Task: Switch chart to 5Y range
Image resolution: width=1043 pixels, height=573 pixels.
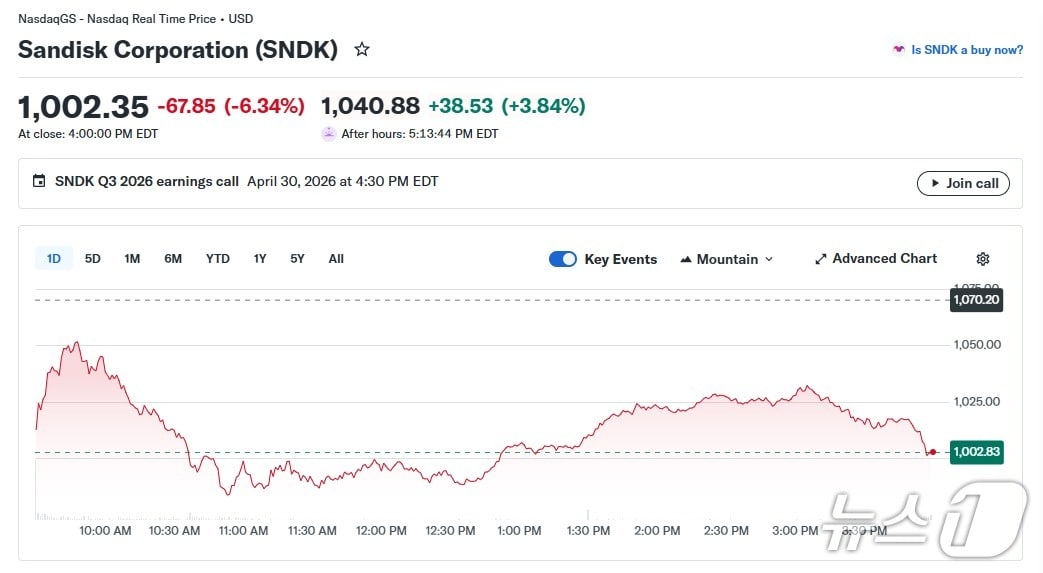Action: [x=297, y=259]
